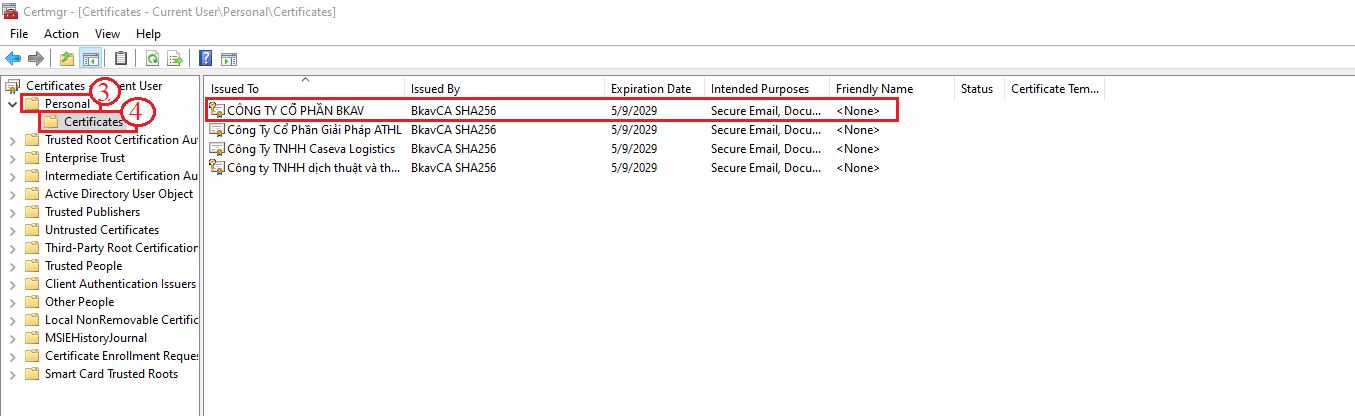This screenshot has width=1355, height=416.
Task: Expand the Local NonRemovable Certific node
Action: click(x=12, y=320)
